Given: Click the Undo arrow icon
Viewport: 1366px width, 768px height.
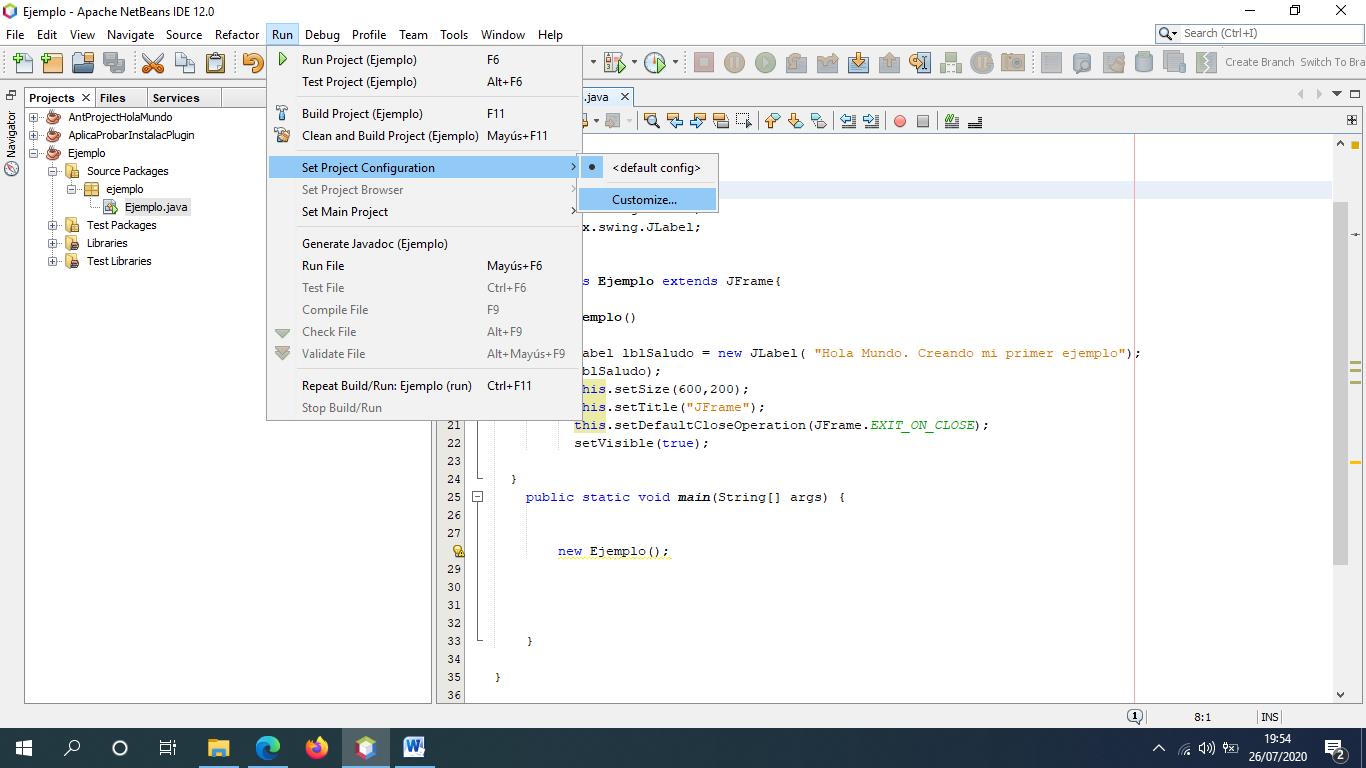Looking at the screenshot, I should click(x=252, y=63).
